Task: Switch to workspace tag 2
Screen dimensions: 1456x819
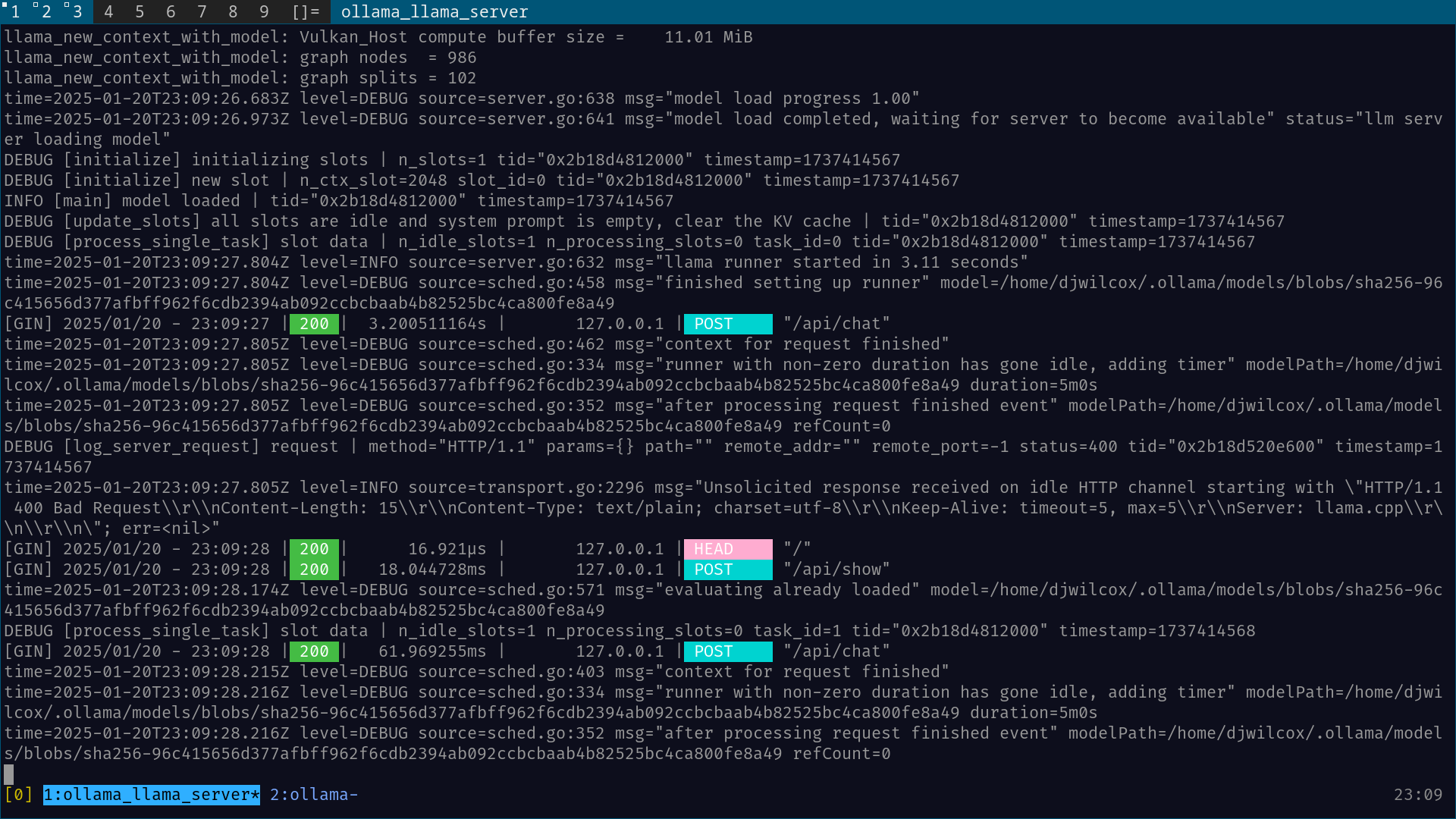Action: (x=45, y=11)
